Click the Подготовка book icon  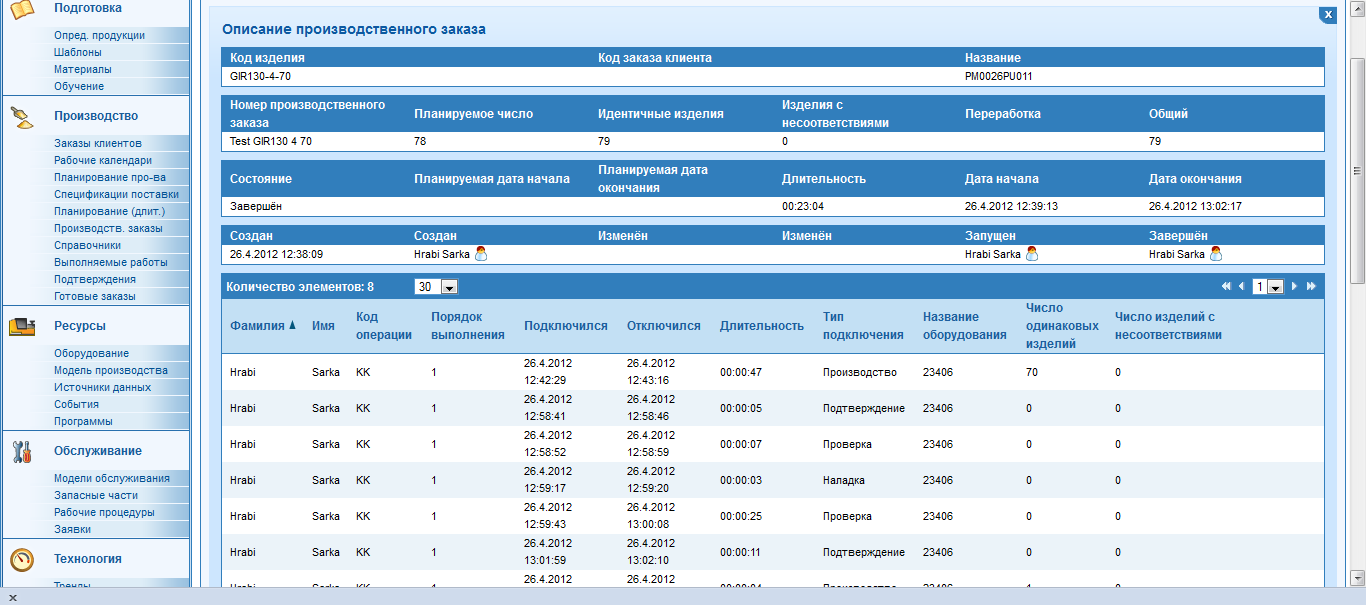(x=23, y=8)
